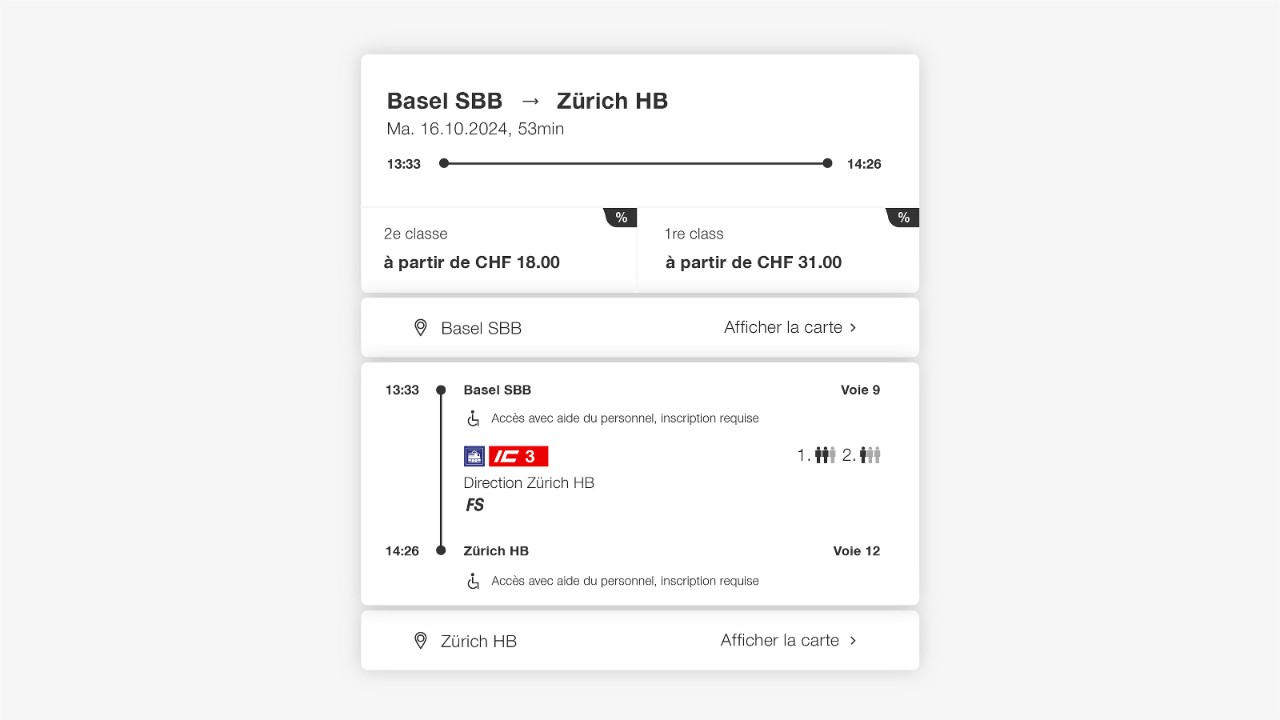Select the 1re class fare from CHF 31.00
1280x720 pixels.
[778, 250]
